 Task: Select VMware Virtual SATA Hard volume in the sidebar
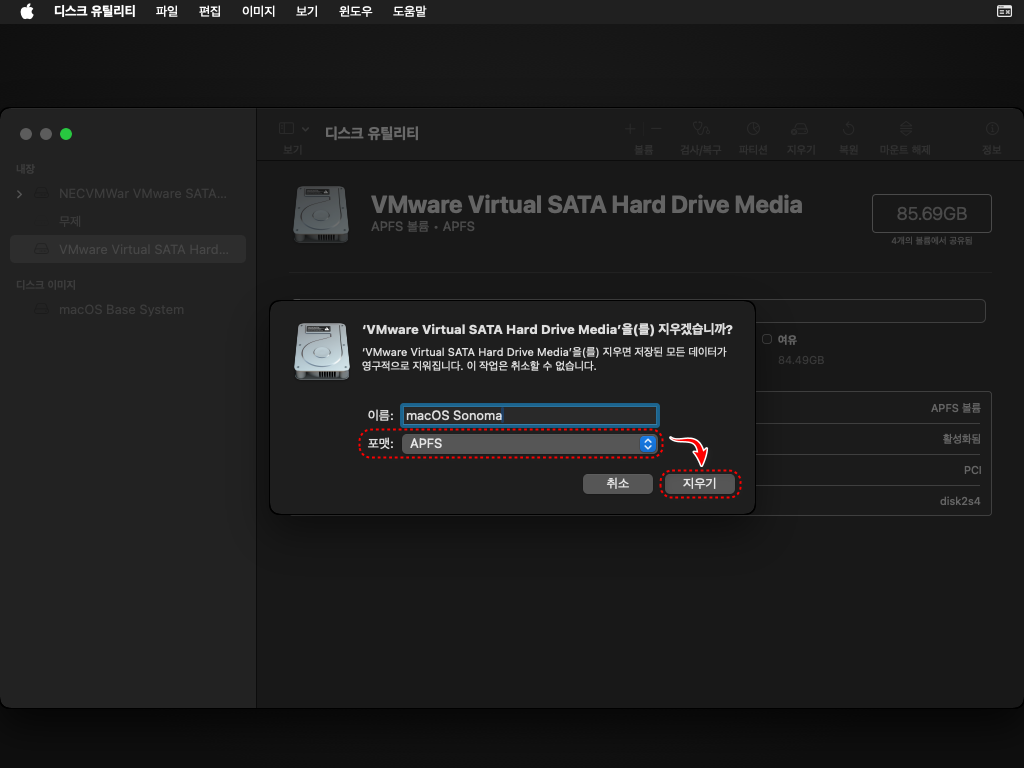[128, 249]
